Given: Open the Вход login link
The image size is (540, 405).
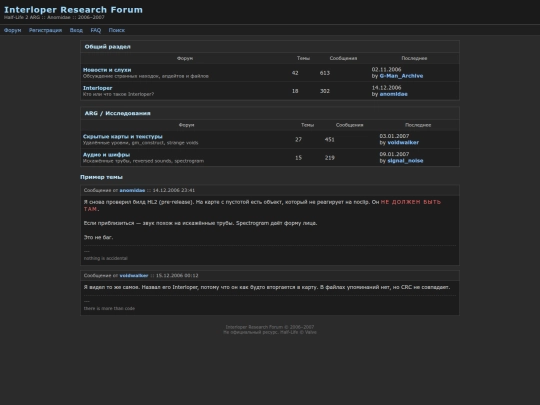Looking at the screenshot, I should 76,30.
